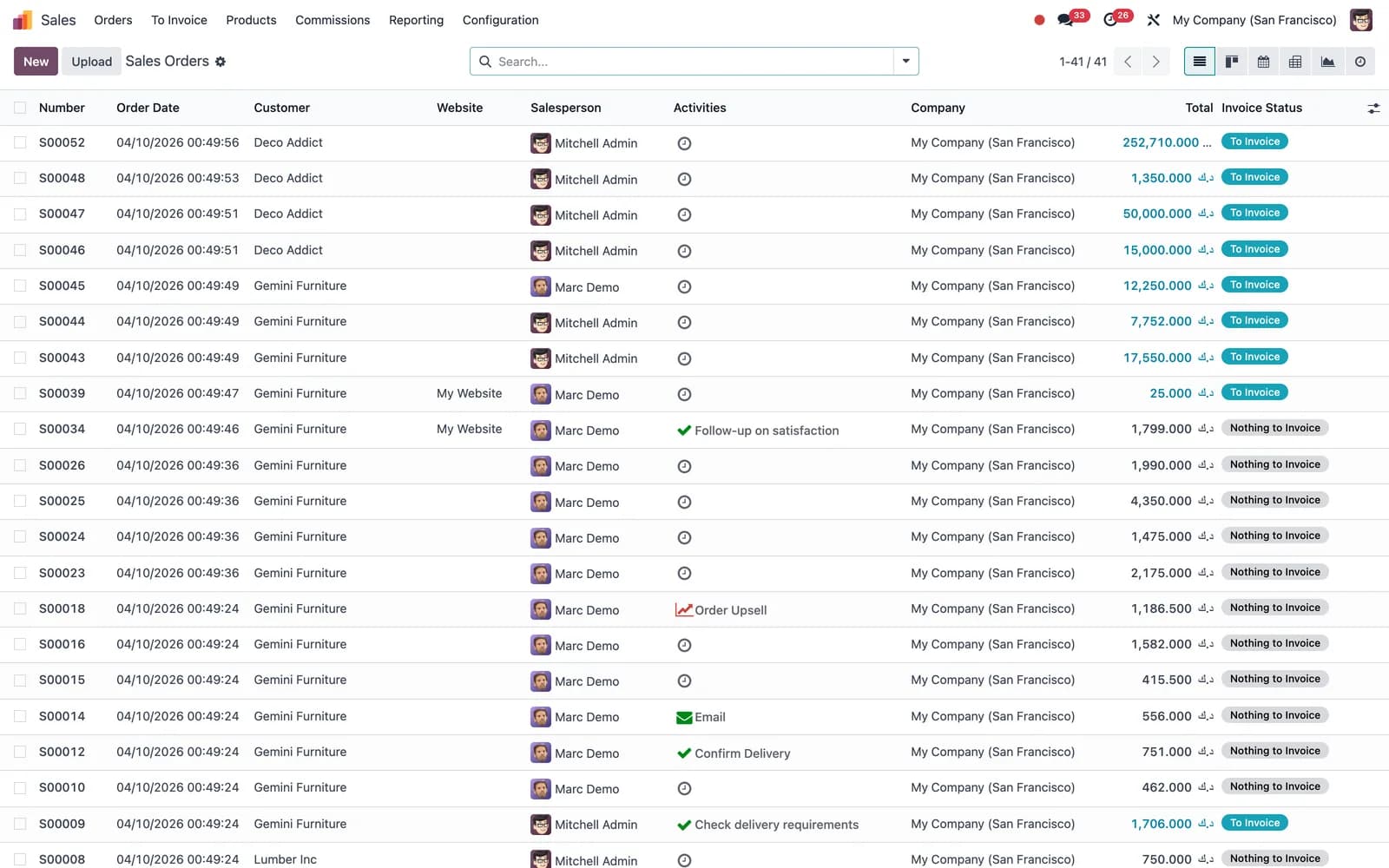Screen dimensions: 1389x868
Task: Click the red recording status dot
Action: click(1039, 20)
